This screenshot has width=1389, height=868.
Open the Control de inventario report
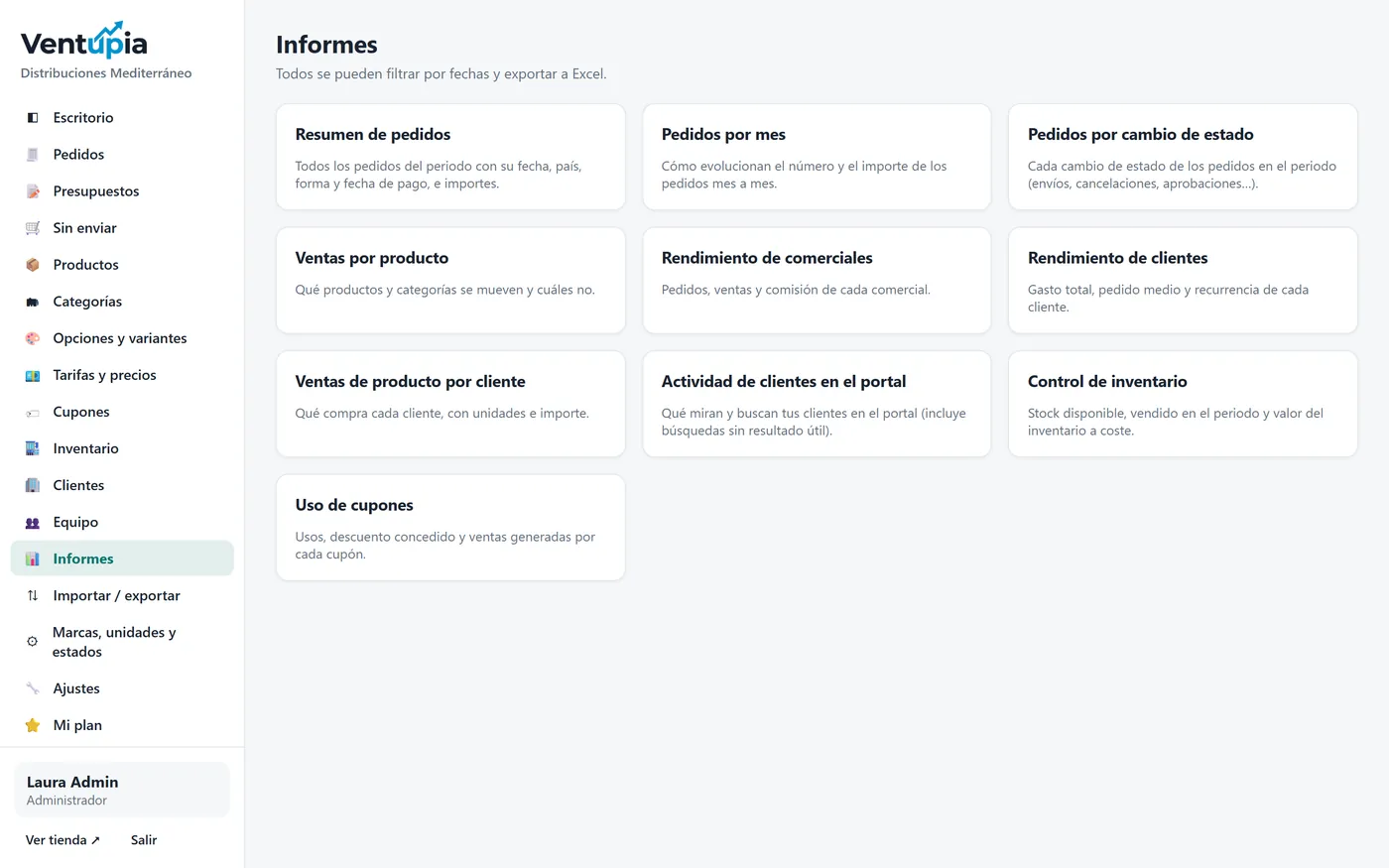click(x=1183, y=404)
